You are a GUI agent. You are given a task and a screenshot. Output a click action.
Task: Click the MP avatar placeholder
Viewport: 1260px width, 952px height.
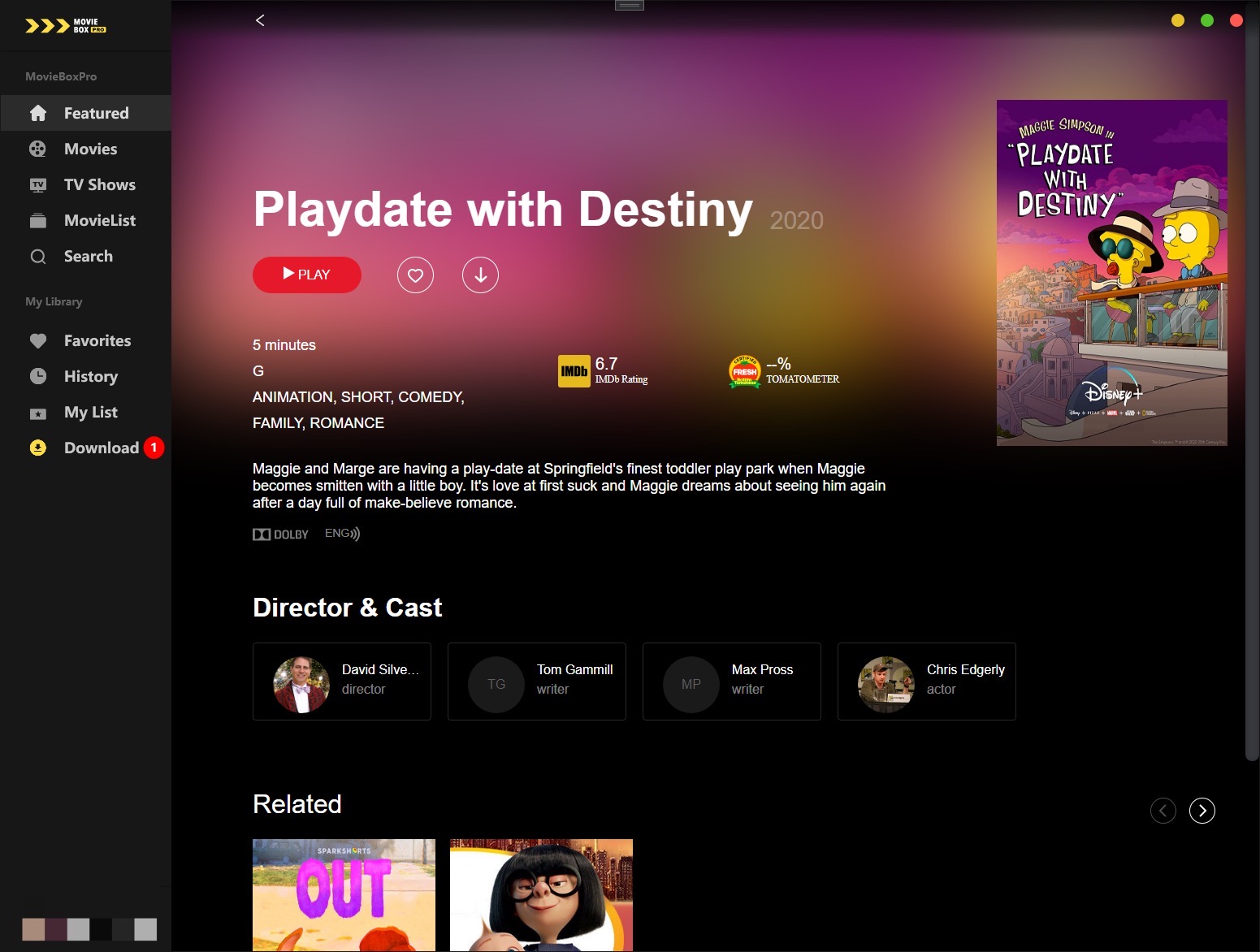click(x=691, y=685)
